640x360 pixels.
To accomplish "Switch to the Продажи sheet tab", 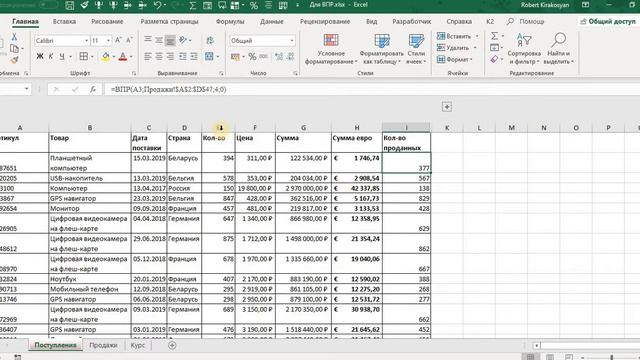I will (x=103, y=345).
